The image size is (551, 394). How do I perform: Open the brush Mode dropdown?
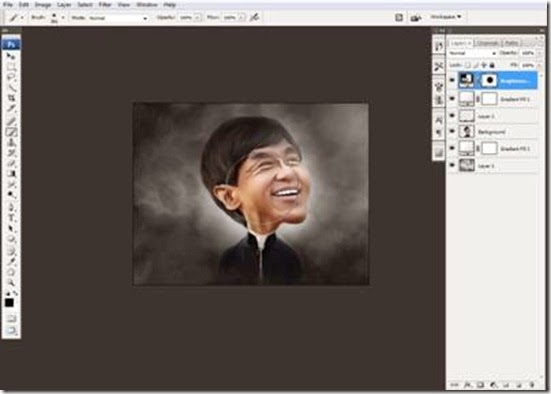coord(118,18)
